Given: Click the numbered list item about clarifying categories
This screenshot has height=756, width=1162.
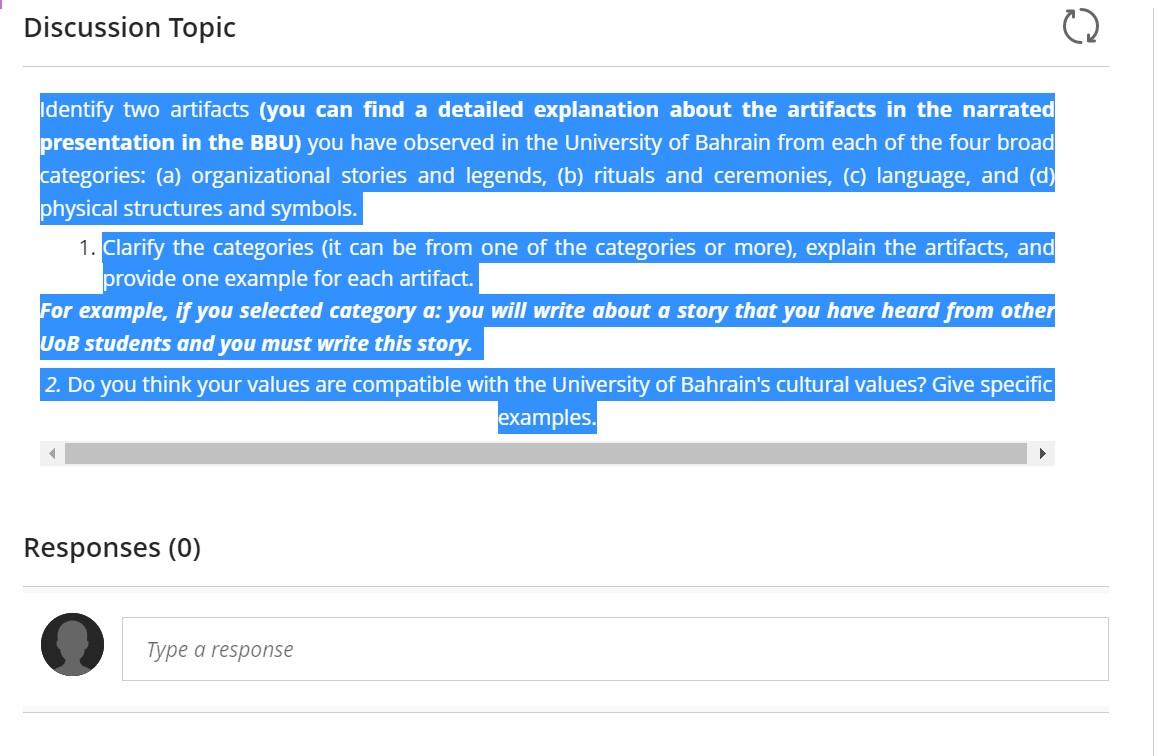Looking at the screenshot, I should point(578,262).
